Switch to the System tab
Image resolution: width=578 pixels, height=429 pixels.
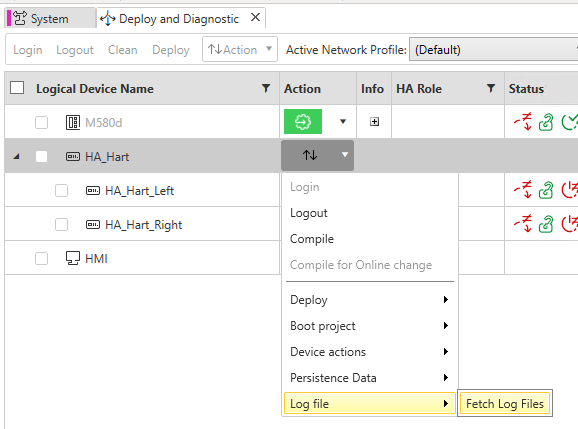(50, 18)
